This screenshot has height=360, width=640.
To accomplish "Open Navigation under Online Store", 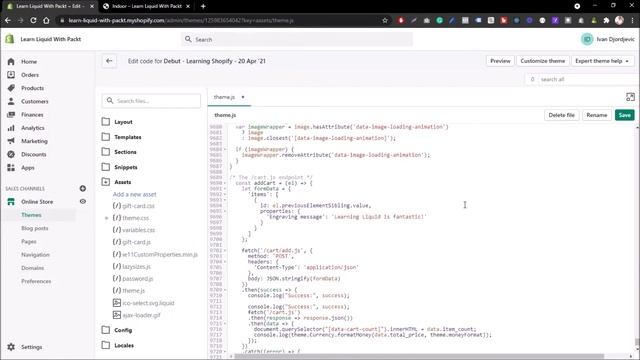I will point(35,255).
